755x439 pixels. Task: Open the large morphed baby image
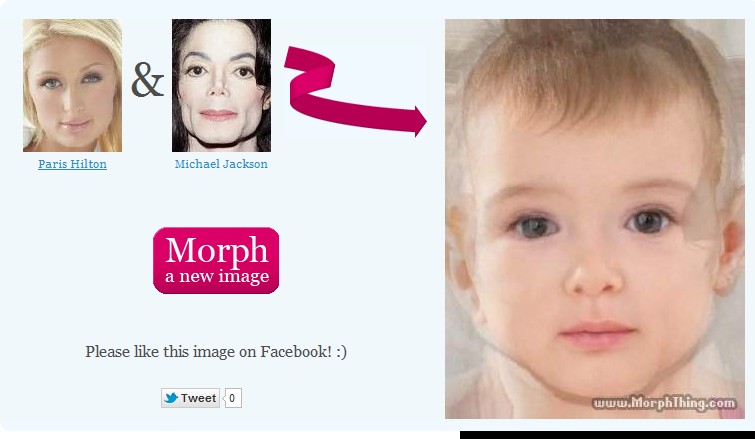[x=595, y=219]
